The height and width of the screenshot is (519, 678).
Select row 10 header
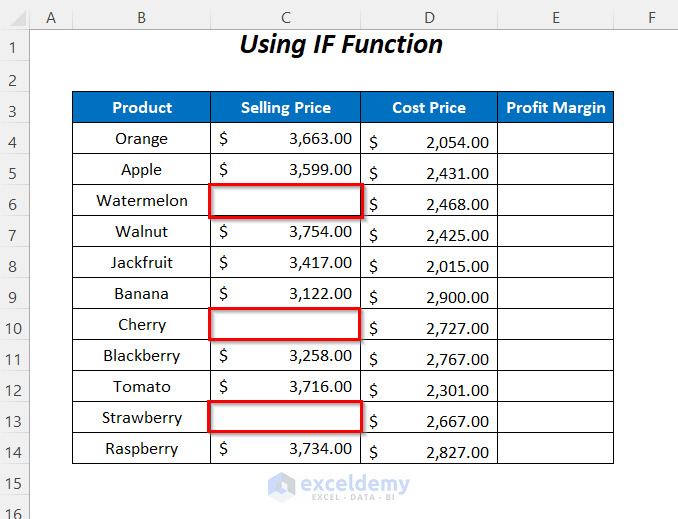14,325
